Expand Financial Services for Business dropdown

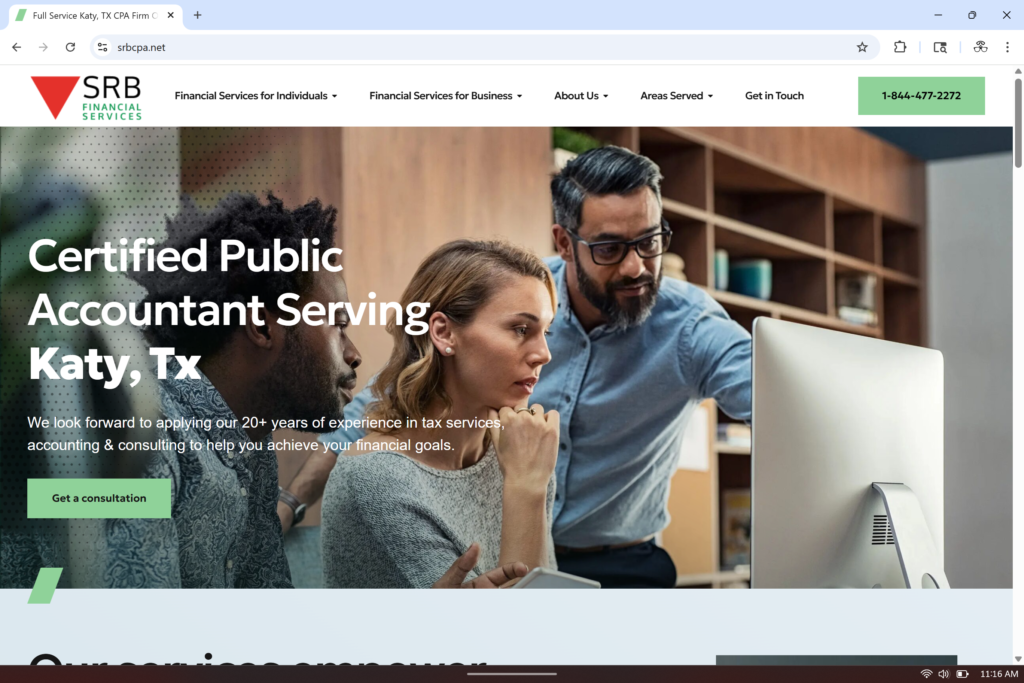[445, 96]
